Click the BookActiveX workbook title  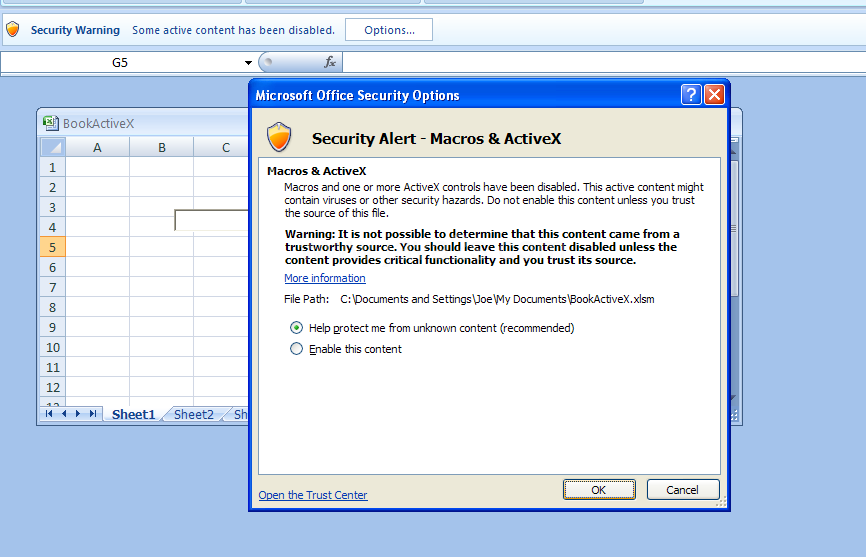coord(98,123)
